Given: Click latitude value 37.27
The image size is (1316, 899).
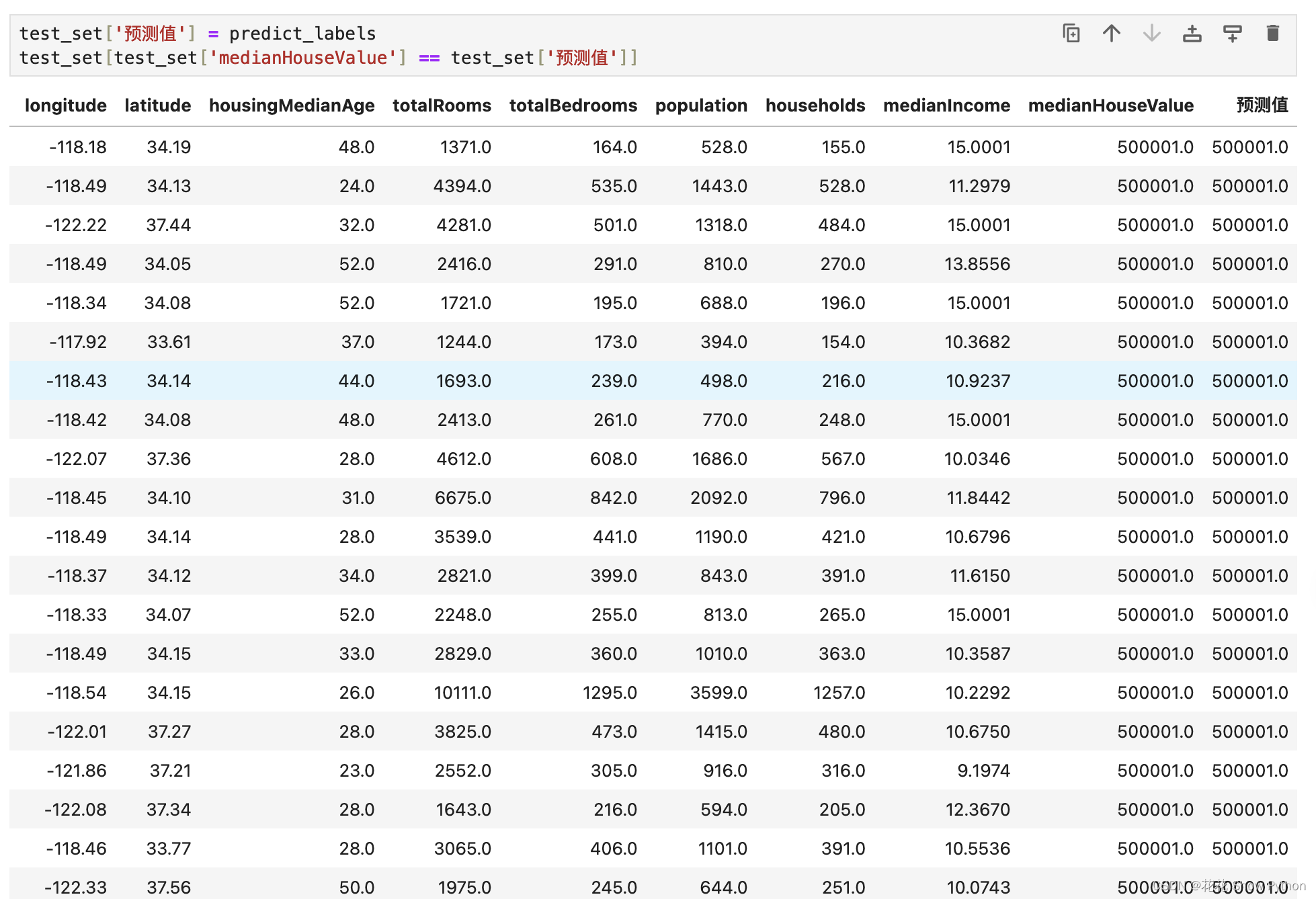Looking at the screenshot, I should pos(169,732).
